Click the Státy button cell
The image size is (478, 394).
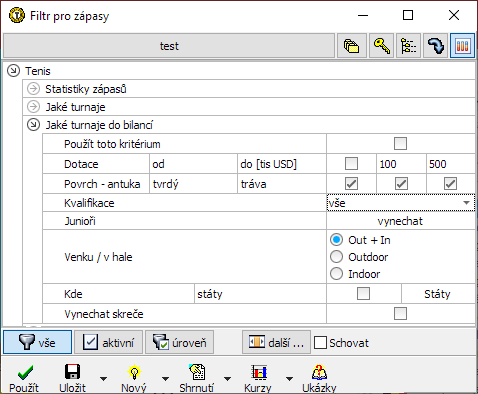[x=438, y=294]
